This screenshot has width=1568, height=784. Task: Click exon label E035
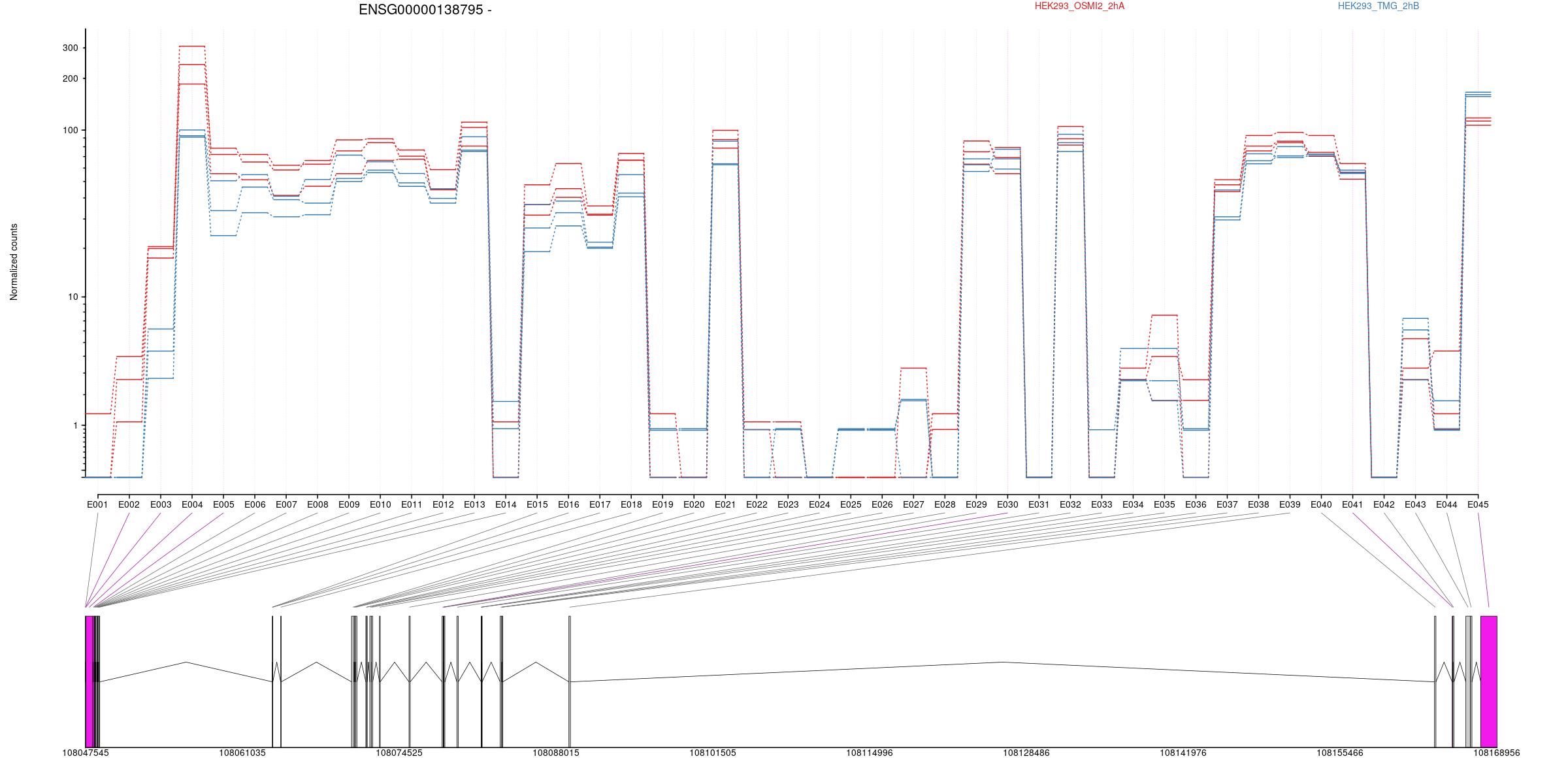pyautogui.click(x=1164, y=504)
